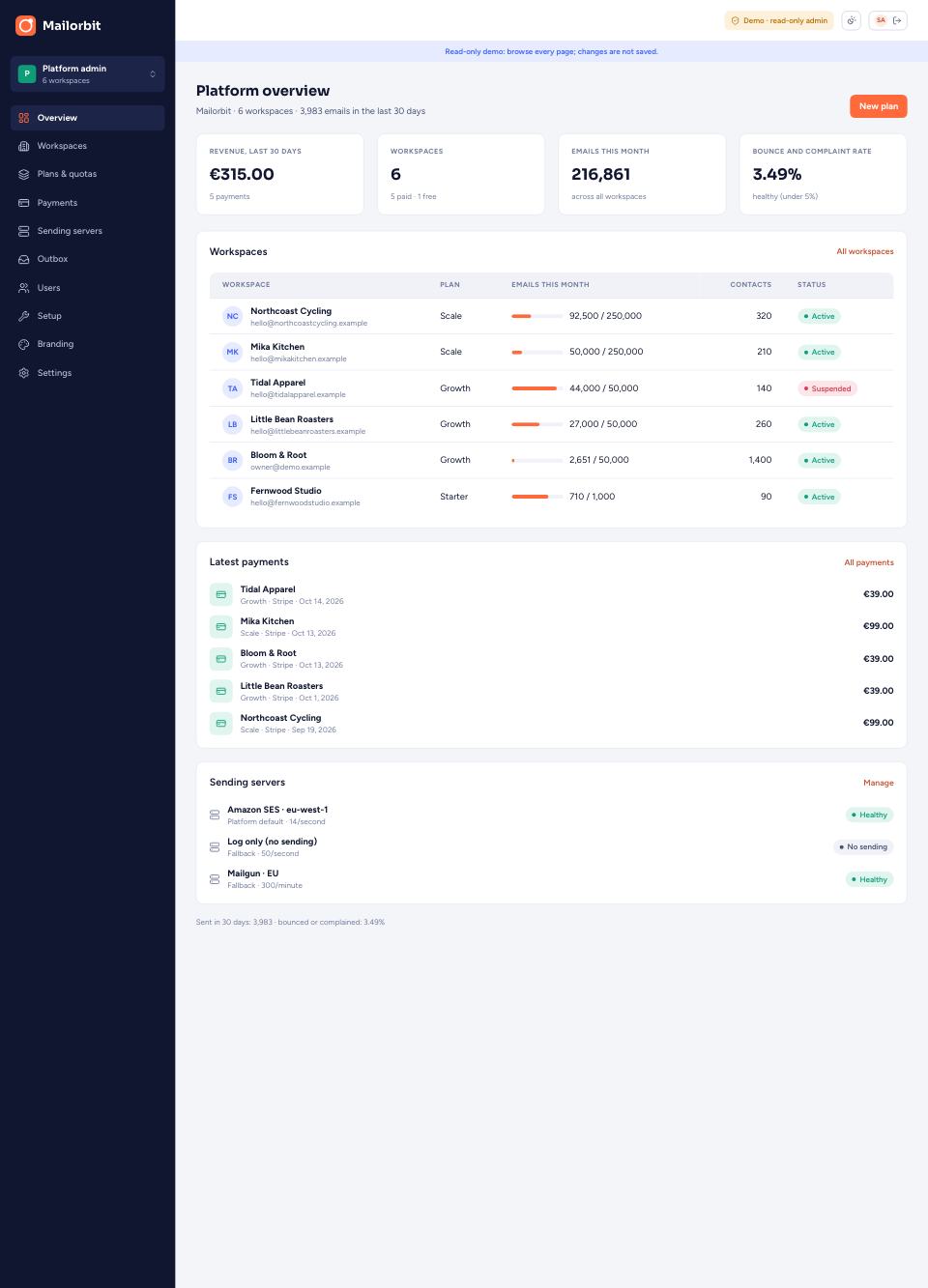Click the Mailorbit logo icon

25,25
